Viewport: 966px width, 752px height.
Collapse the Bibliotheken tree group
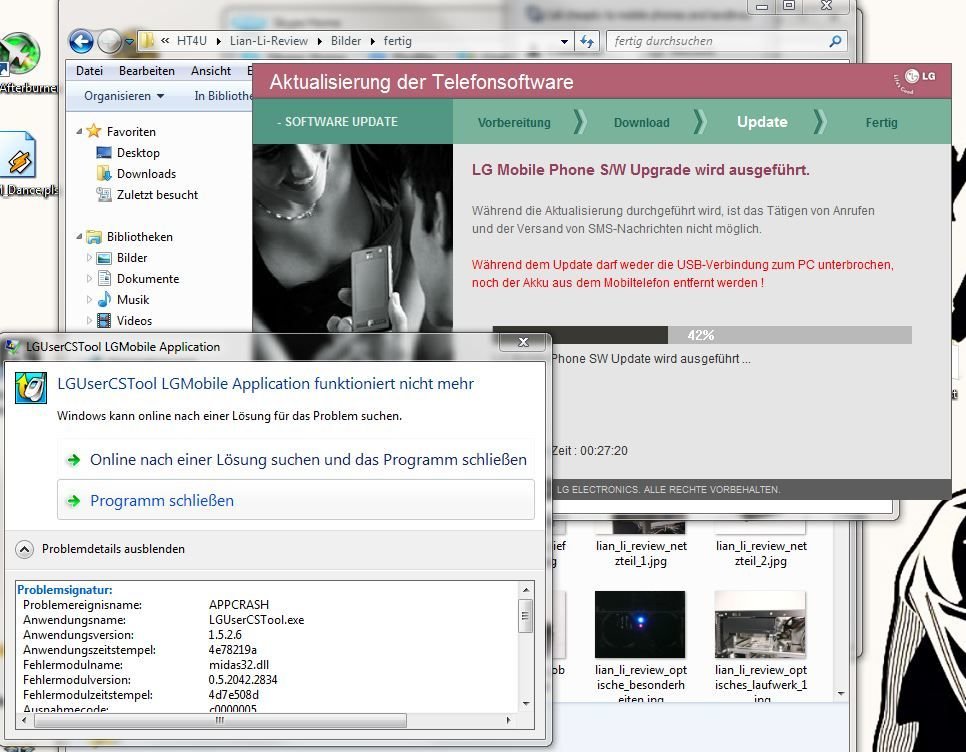point(79,237)
